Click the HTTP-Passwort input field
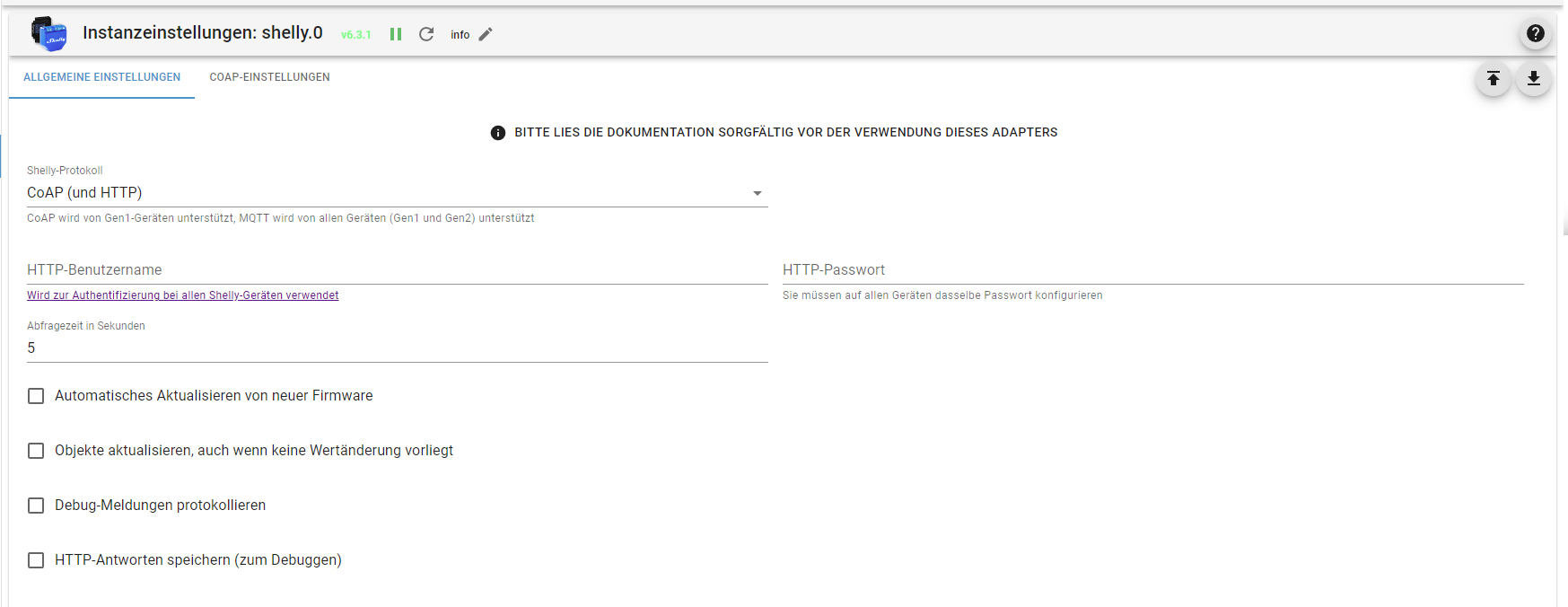1568x607 pixels. click(1152, 270)
